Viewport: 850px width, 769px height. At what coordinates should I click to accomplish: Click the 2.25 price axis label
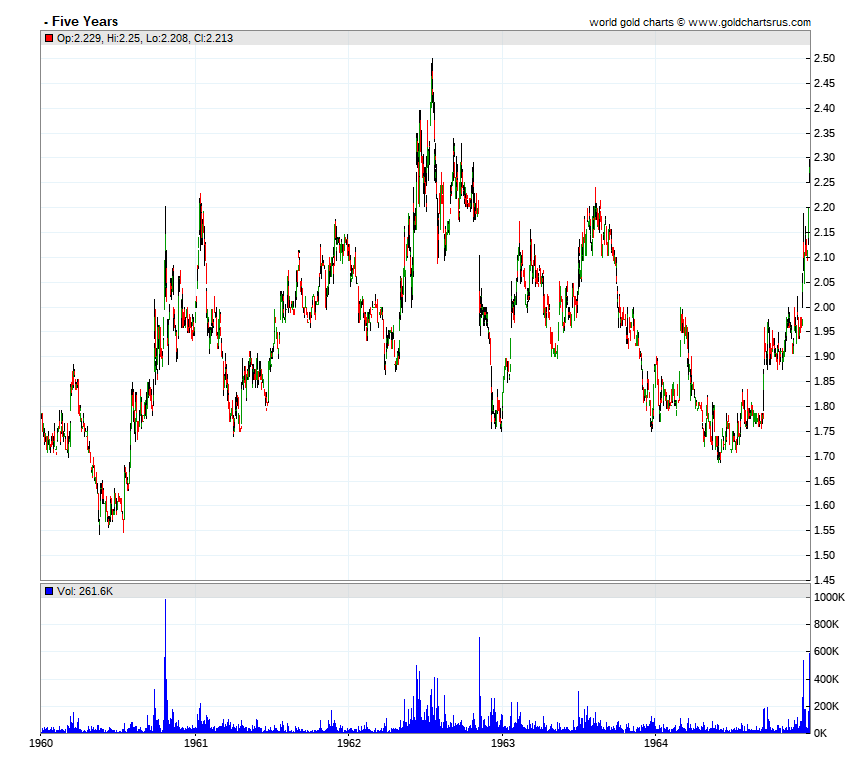coord(824,183)
